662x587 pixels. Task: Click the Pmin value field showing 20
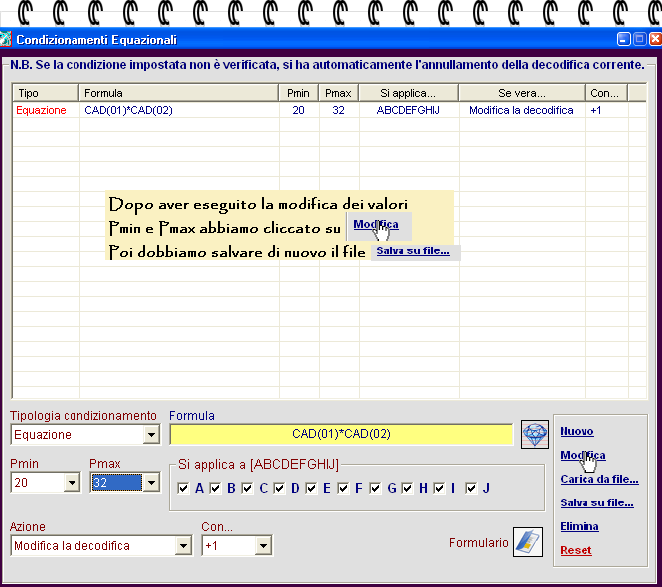[38, 482]
